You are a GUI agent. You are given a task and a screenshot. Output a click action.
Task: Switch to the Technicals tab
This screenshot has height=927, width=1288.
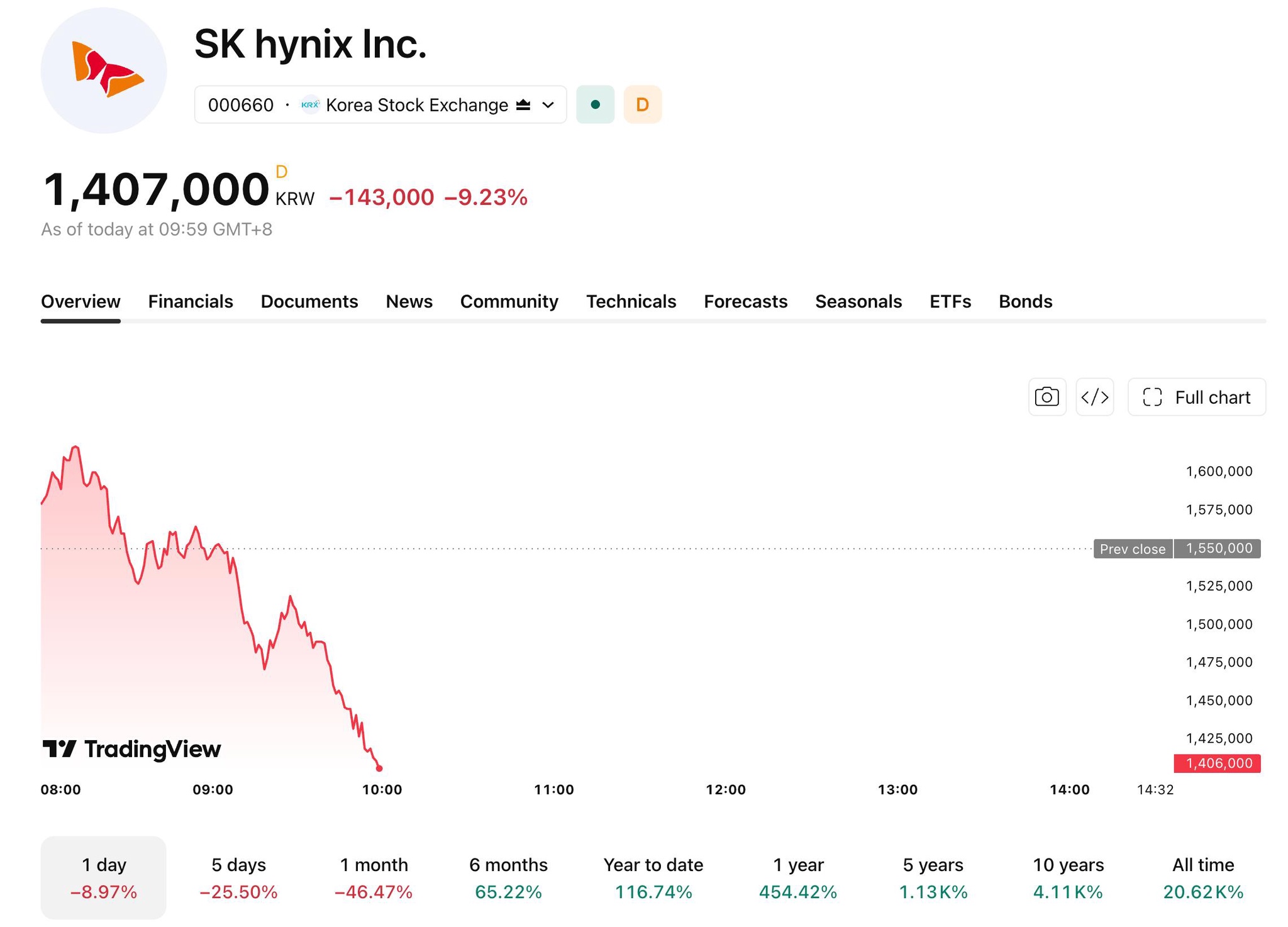[631, 301]
